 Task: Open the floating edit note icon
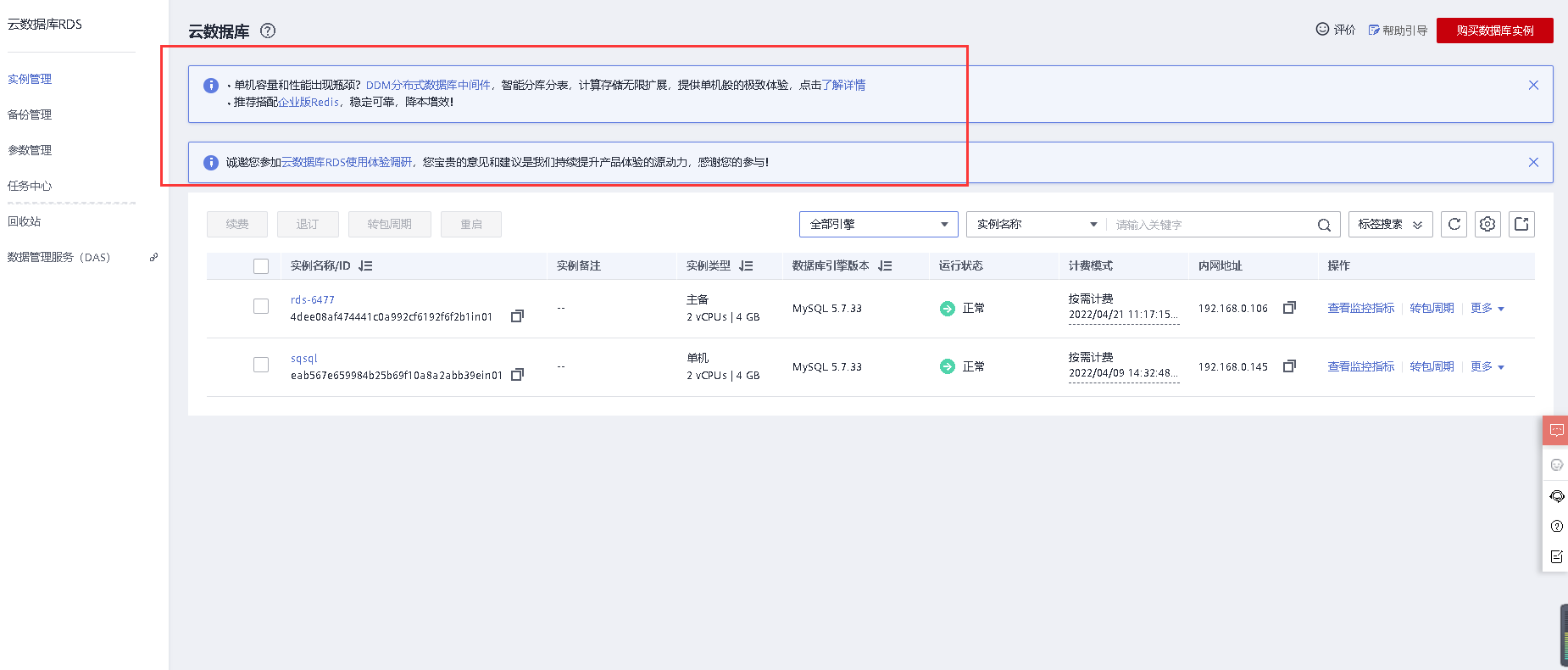1556,556
